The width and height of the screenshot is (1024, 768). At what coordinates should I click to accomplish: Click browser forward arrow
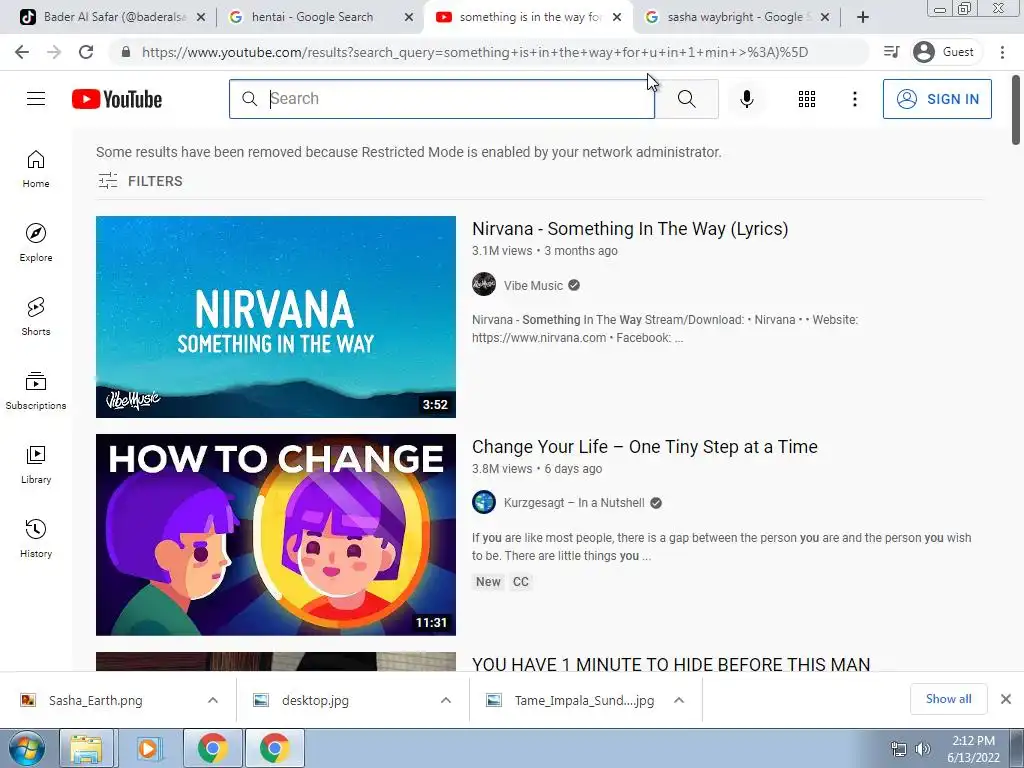point(54,52)
